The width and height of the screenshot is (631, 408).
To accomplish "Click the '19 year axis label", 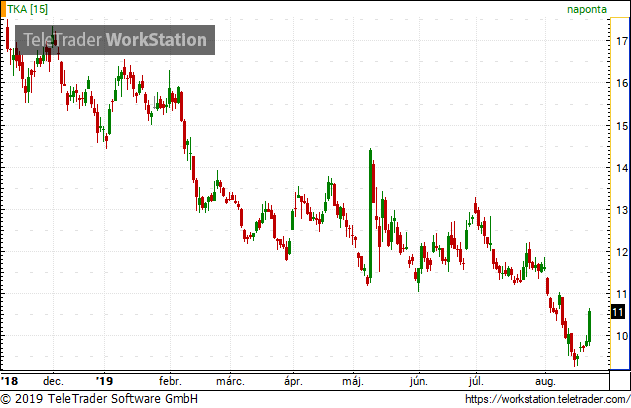I will [105, 381].
